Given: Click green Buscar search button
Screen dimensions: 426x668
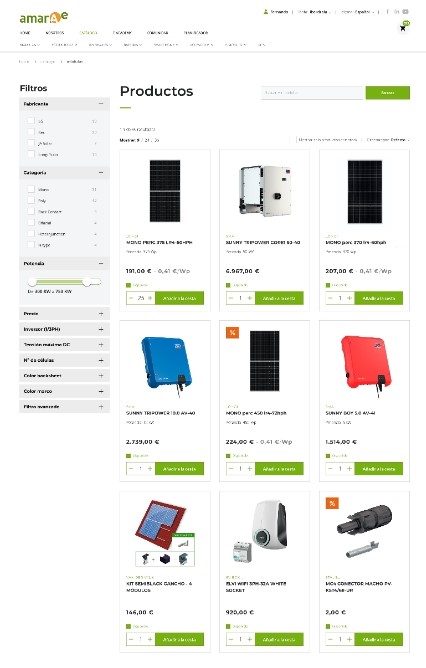Looking at the screenshot, I should (388, 92).
